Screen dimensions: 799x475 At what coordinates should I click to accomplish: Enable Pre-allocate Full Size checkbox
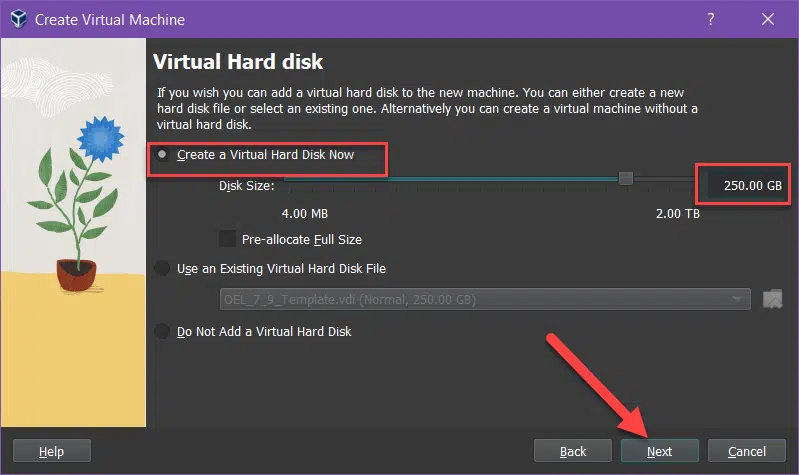pyautogui.click(x=227, y=239)
